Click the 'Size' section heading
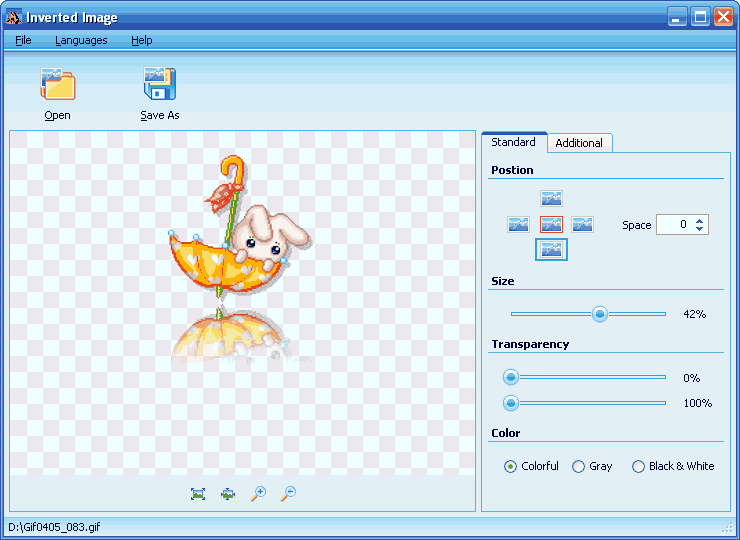 (502, 281)
